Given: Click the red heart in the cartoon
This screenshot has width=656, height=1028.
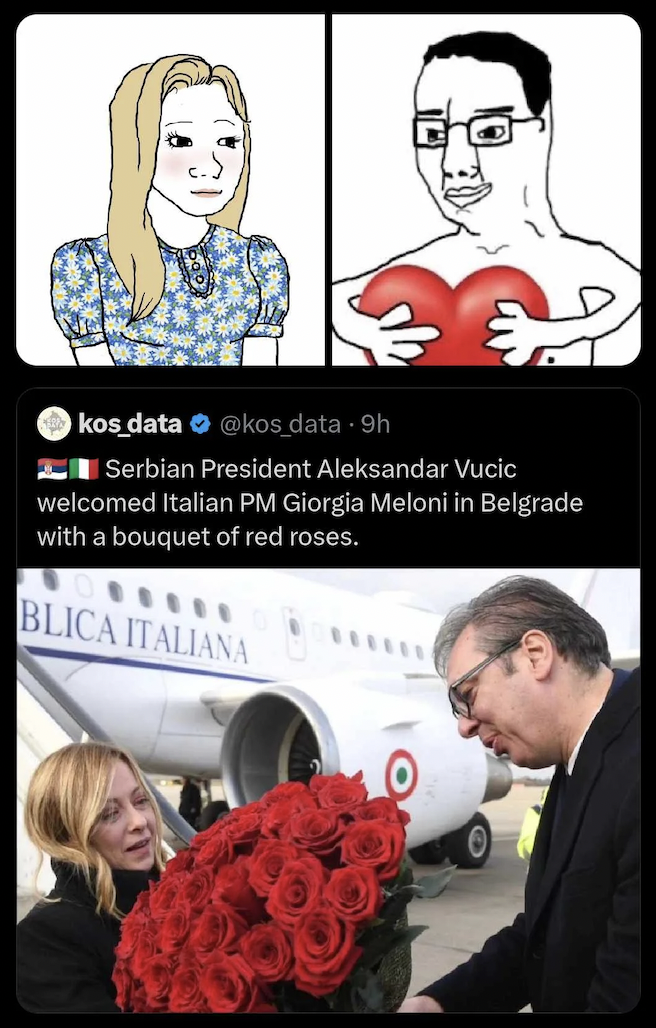Looking at the screenshot, I should [453, 313].
